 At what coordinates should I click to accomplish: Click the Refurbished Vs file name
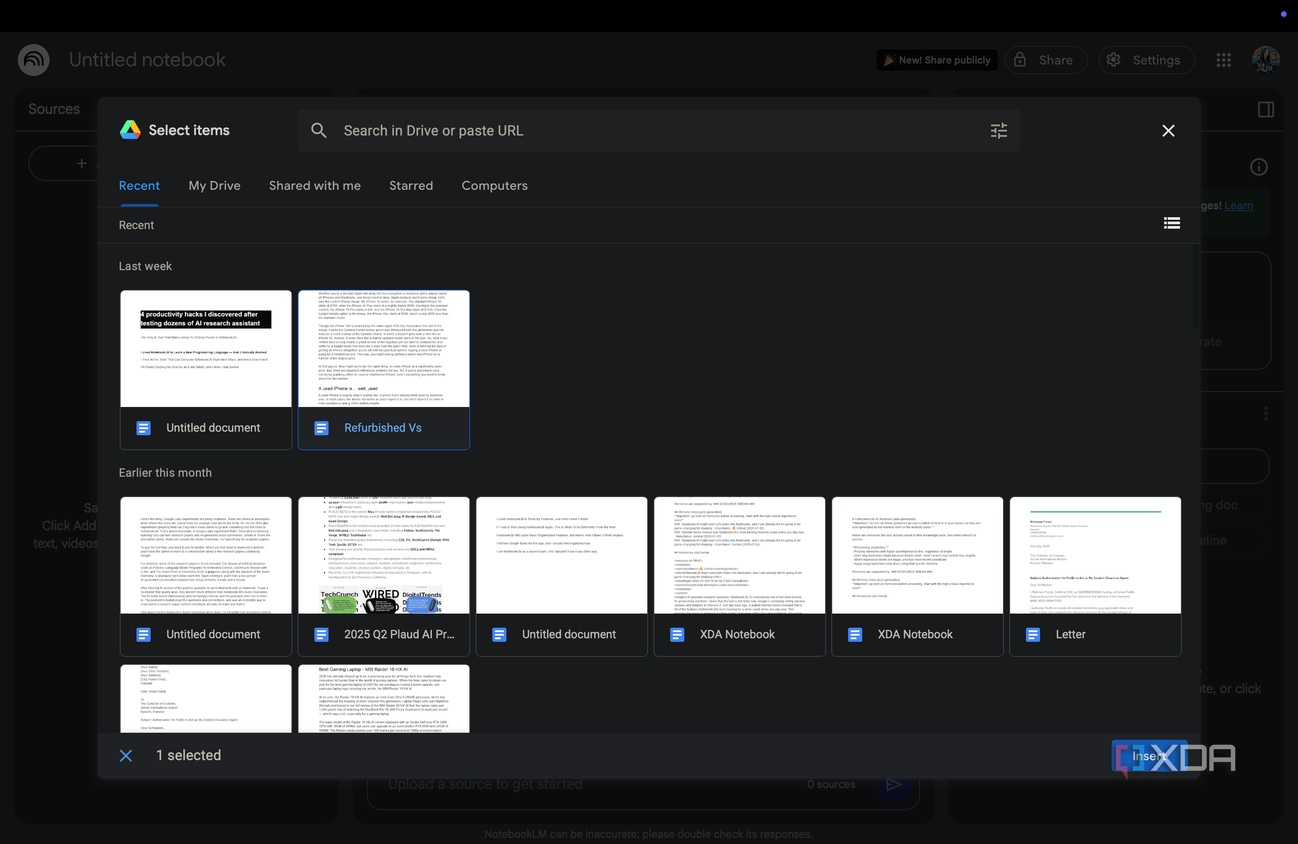383,427
